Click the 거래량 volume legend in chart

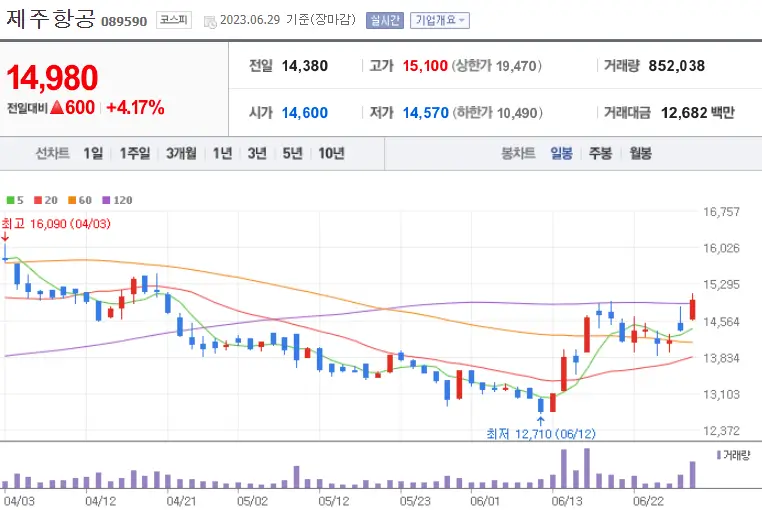click(x=733, y=455)
